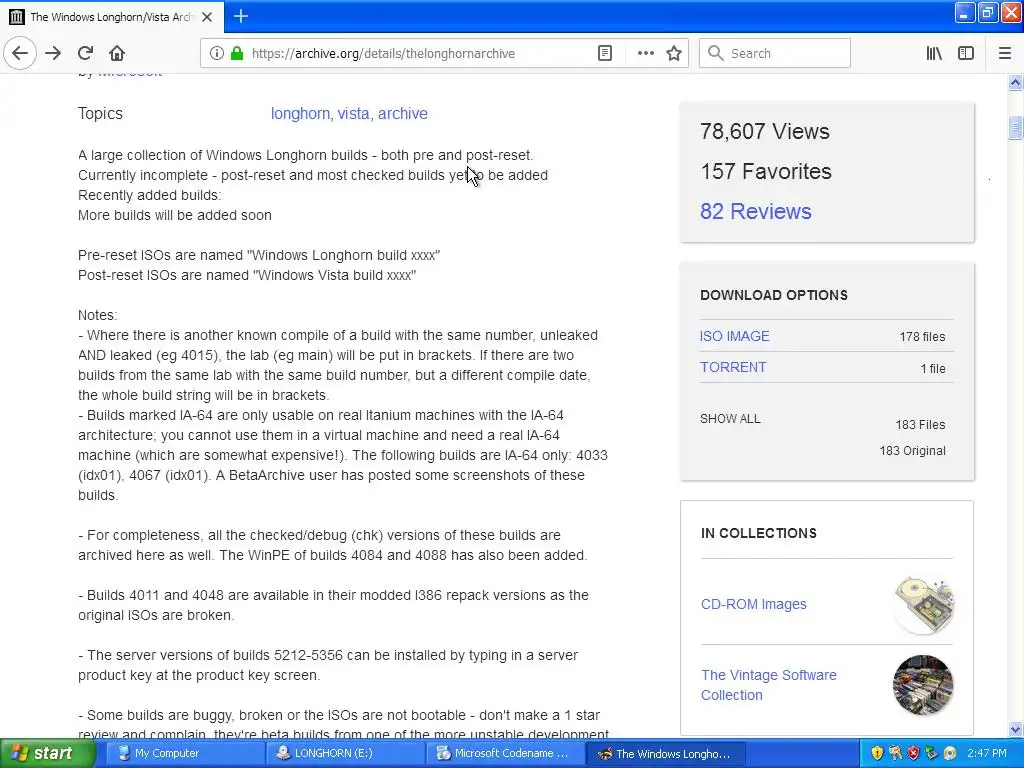Image resolution: width=1024 pixels, height=768 pixels.
Task: Click SHOW ALL download files
Action: coord(730,419)
